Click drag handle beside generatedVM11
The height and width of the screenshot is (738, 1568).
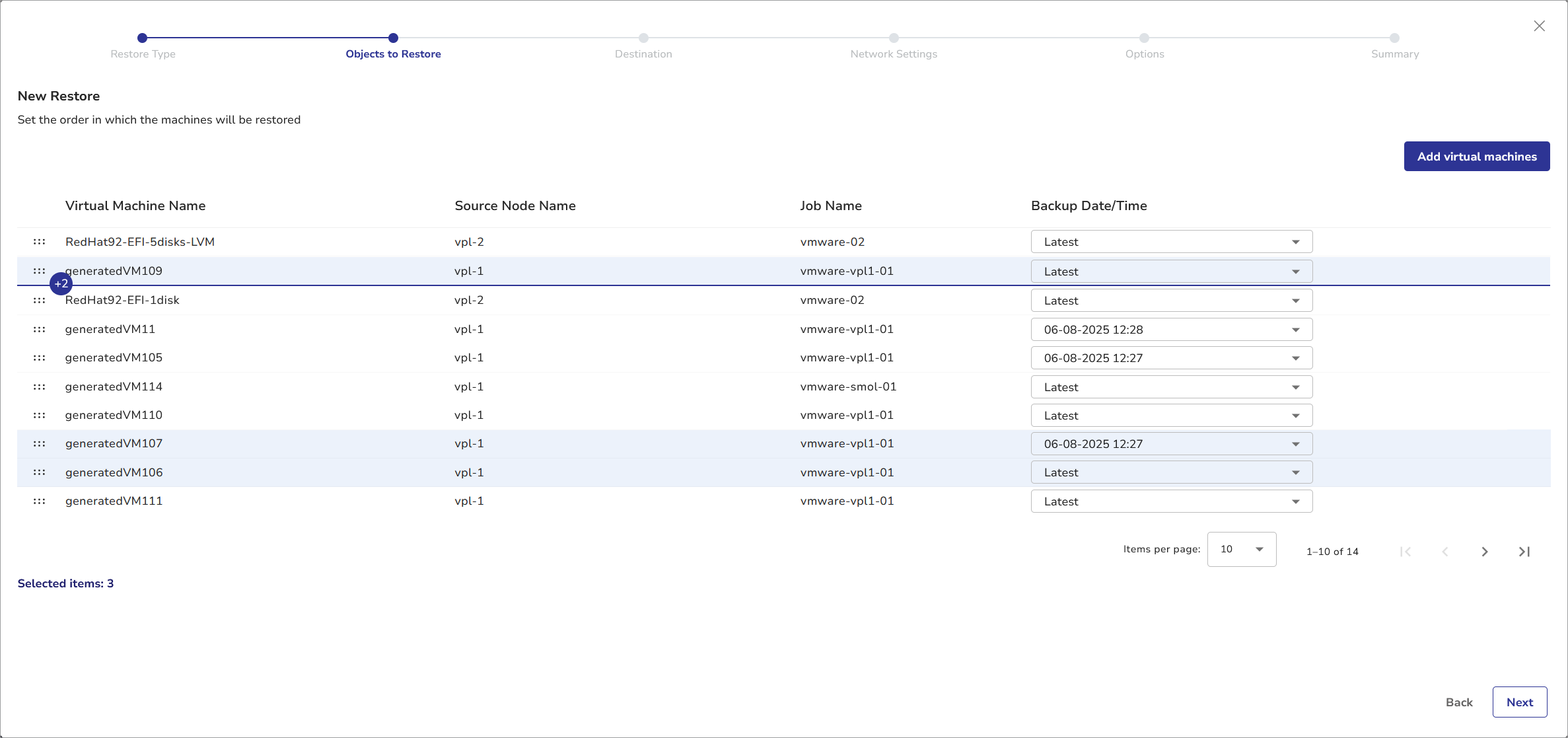coord(40,329)
